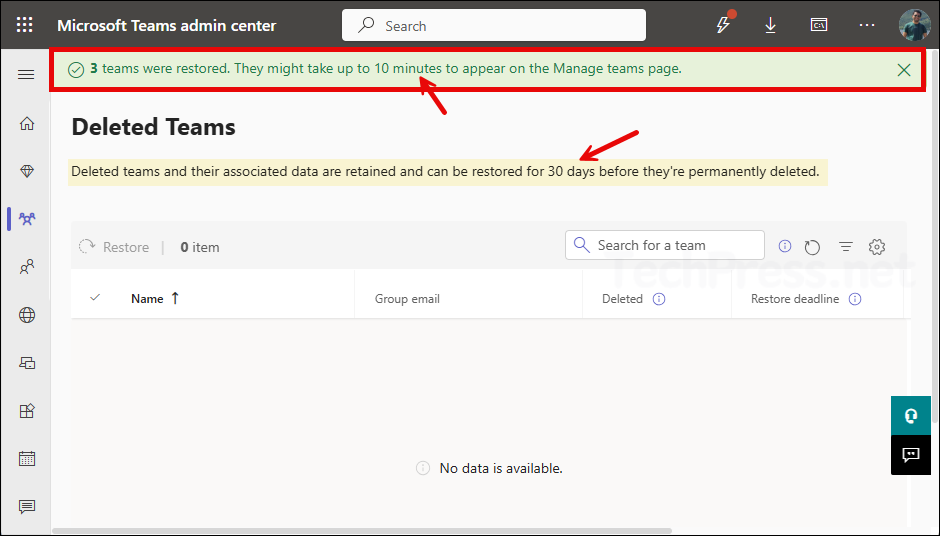Open the help headset button
Image resolution: width=940 pixels, height=536 pixels.
pyautogui.click(x=911, y=415)
